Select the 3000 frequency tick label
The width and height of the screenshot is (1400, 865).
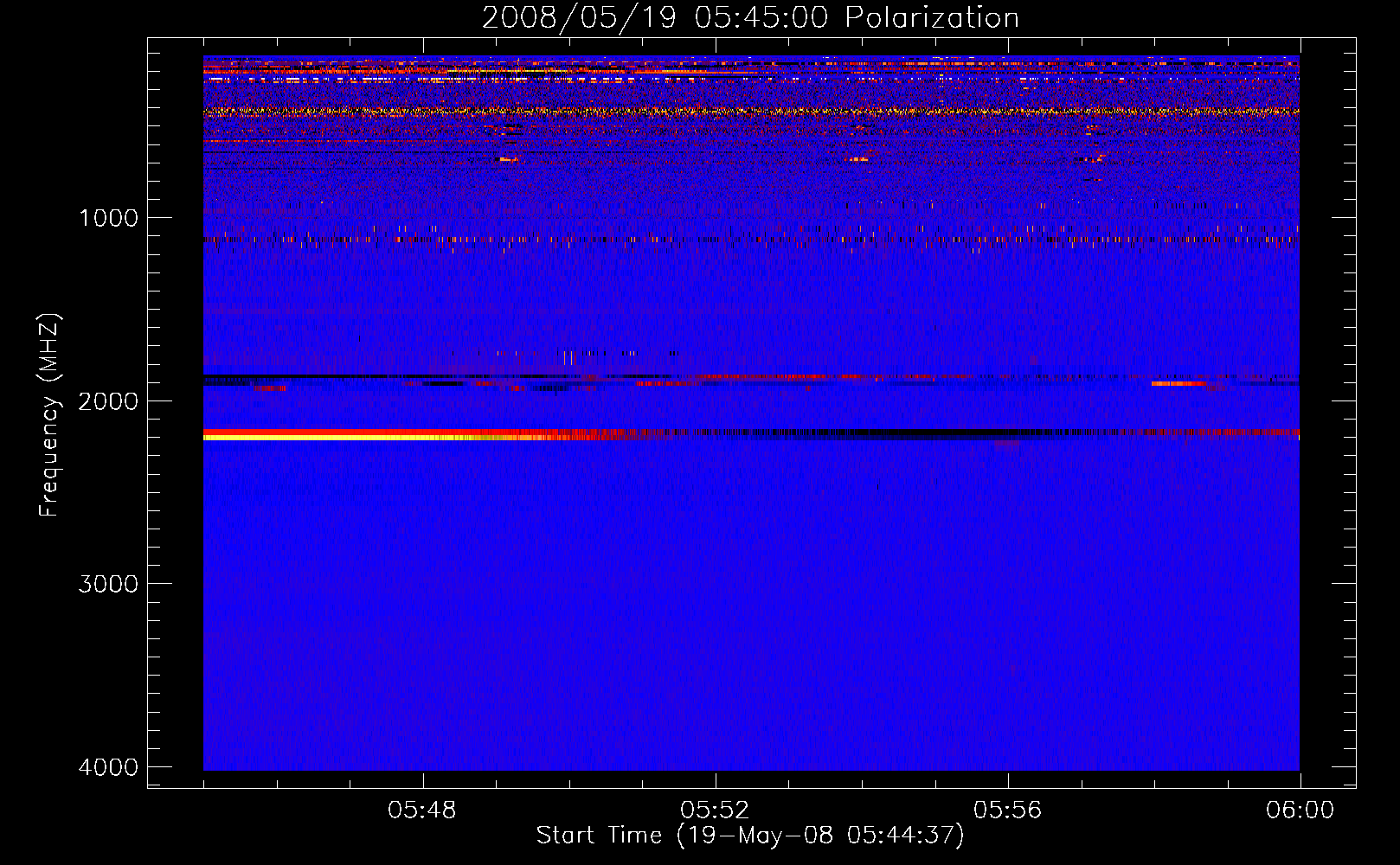click(108, 584)
